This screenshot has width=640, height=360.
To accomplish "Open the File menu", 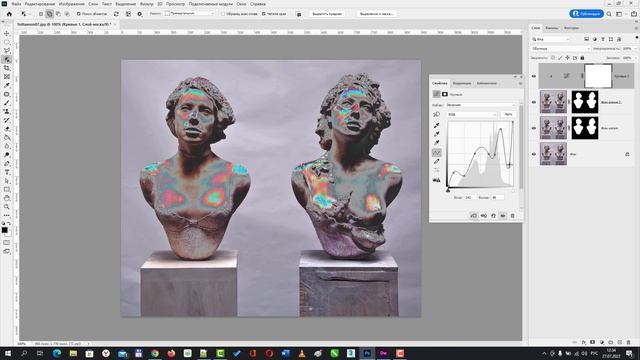I will tap(16, 4).
